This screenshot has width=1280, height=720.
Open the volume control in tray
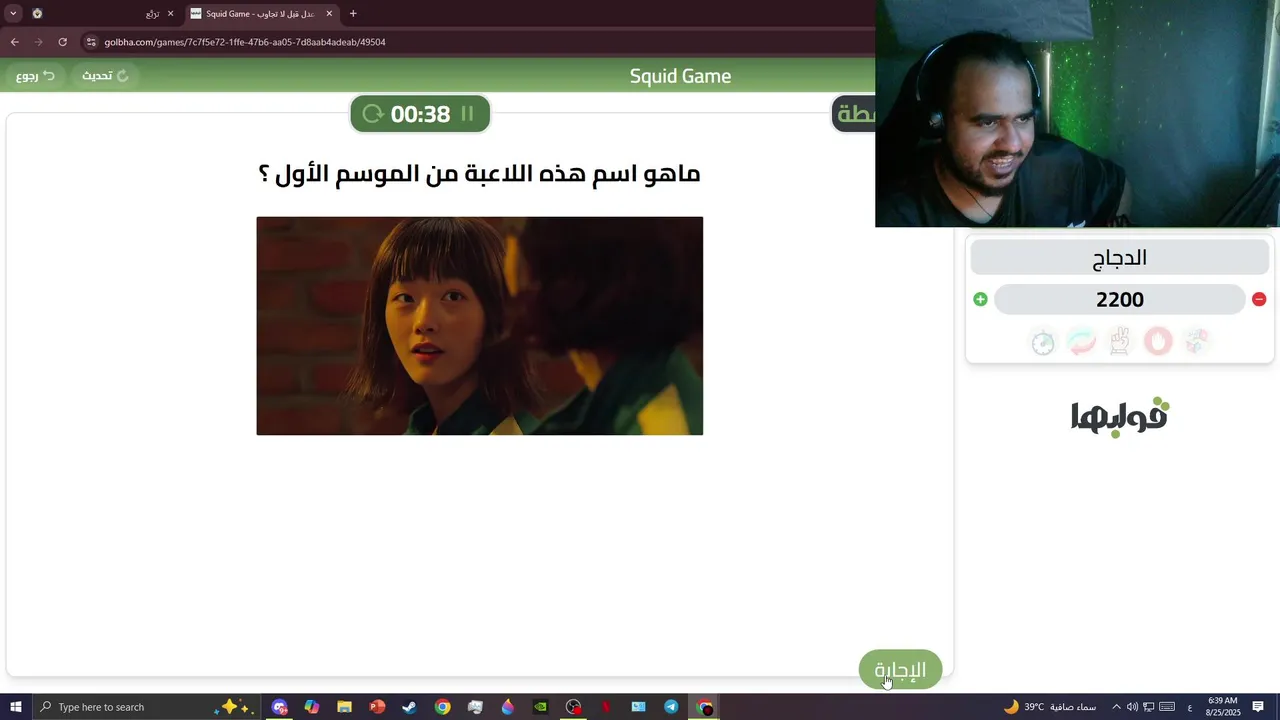[x=1131, y=707]
